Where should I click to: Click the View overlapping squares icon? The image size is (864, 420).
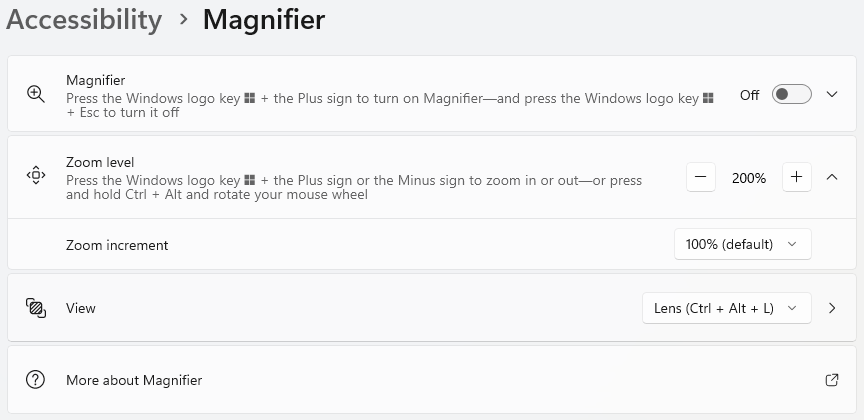point(36,308)
